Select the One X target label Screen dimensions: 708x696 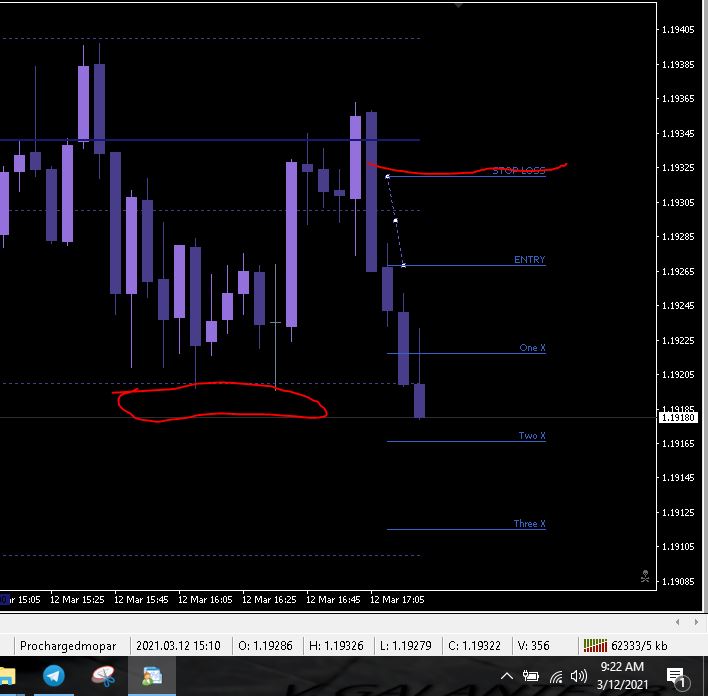pyautogui.click(x=532, y=347)
